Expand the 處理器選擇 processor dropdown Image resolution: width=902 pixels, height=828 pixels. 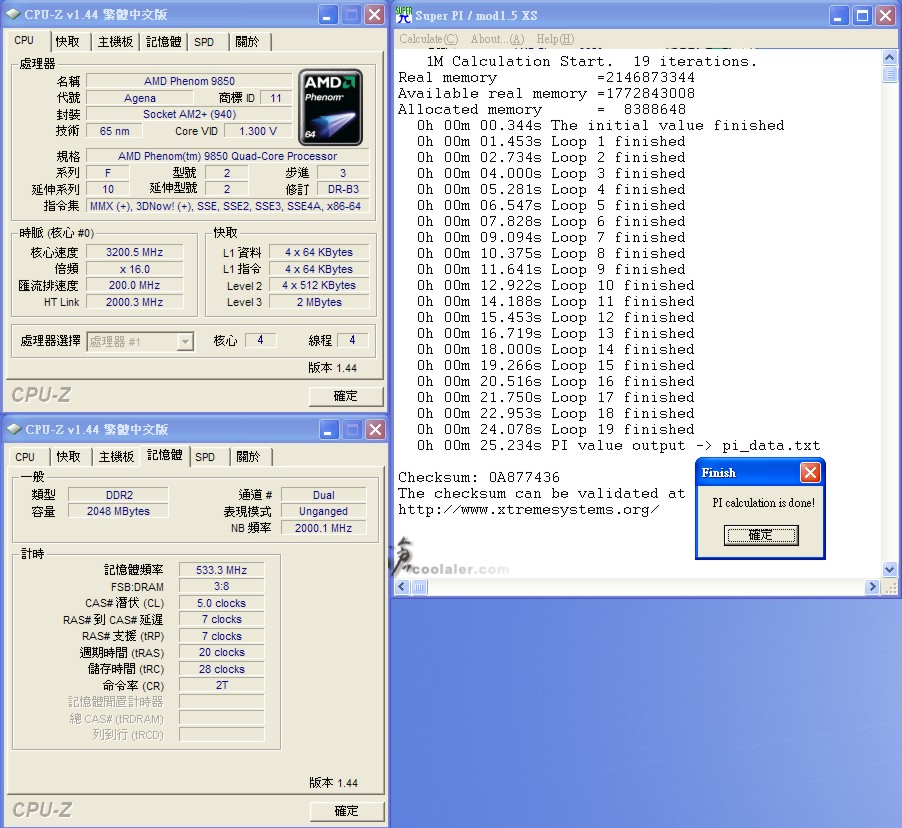pyautogui.click(x=185, y=342)
